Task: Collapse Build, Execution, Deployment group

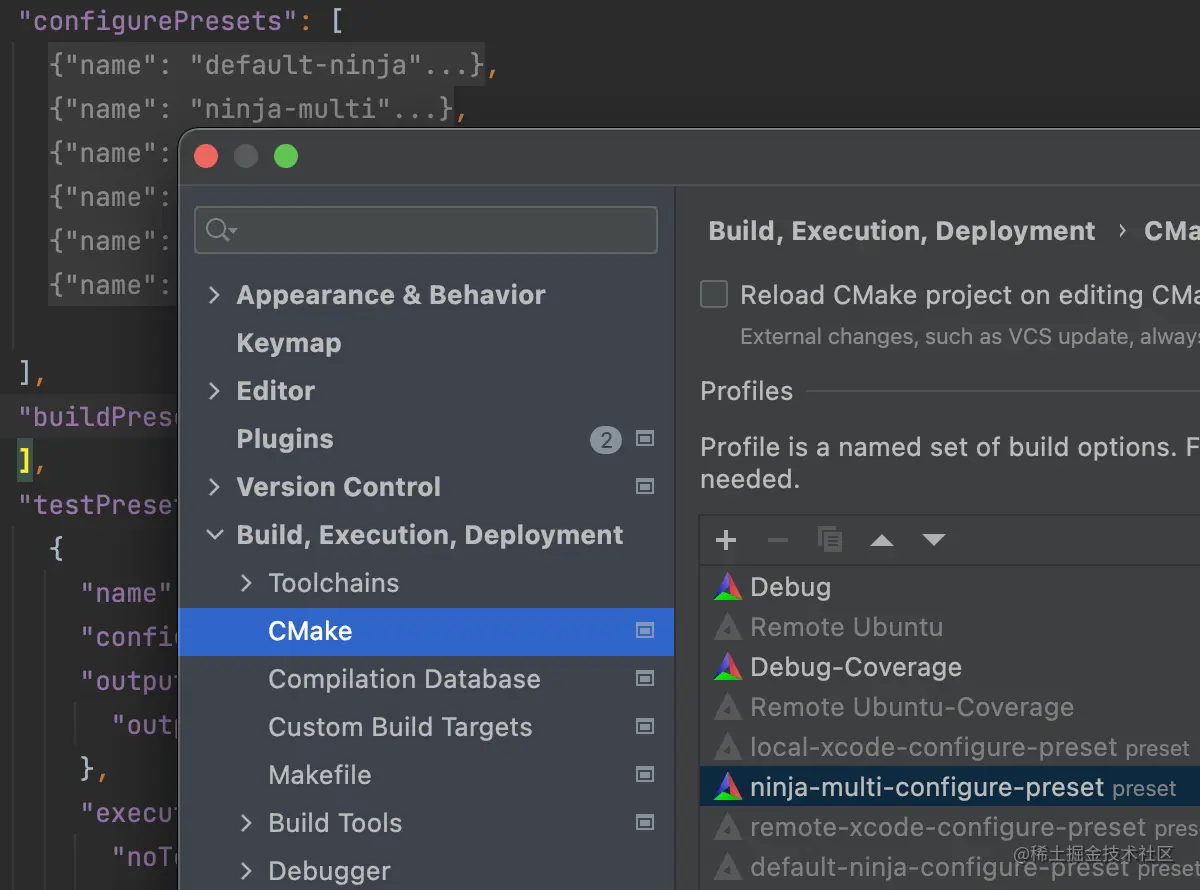Action: point(214,535)
